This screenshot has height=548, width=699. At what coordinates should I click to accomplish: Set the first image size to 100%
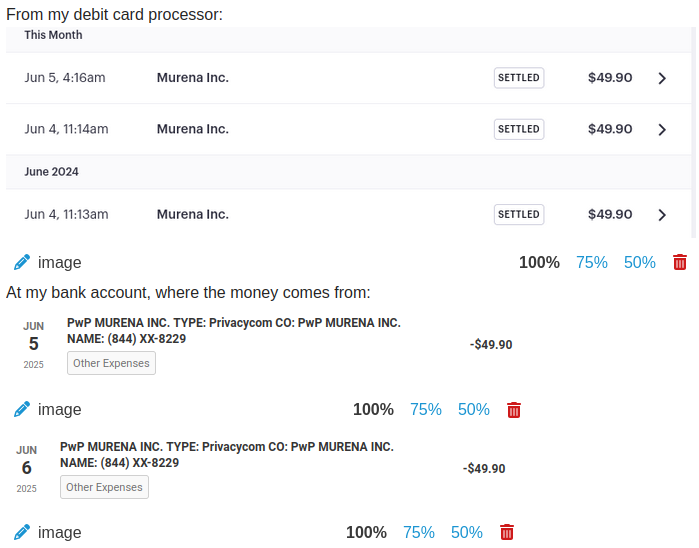539,262
